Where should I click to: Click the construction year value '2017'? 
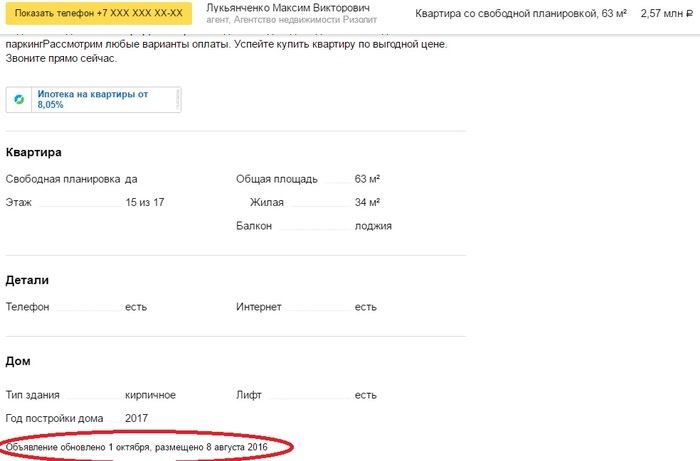[x=138, y=417]
